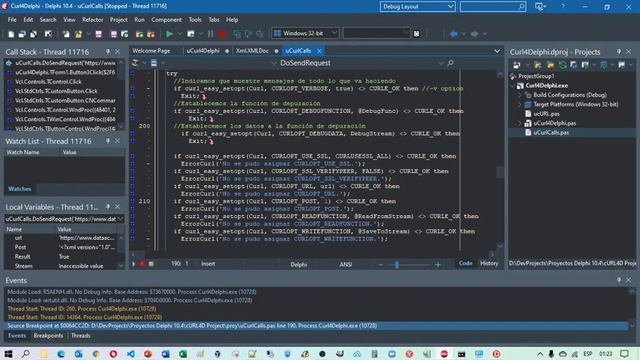Click the Pause debug button in the toolbar

211,34
